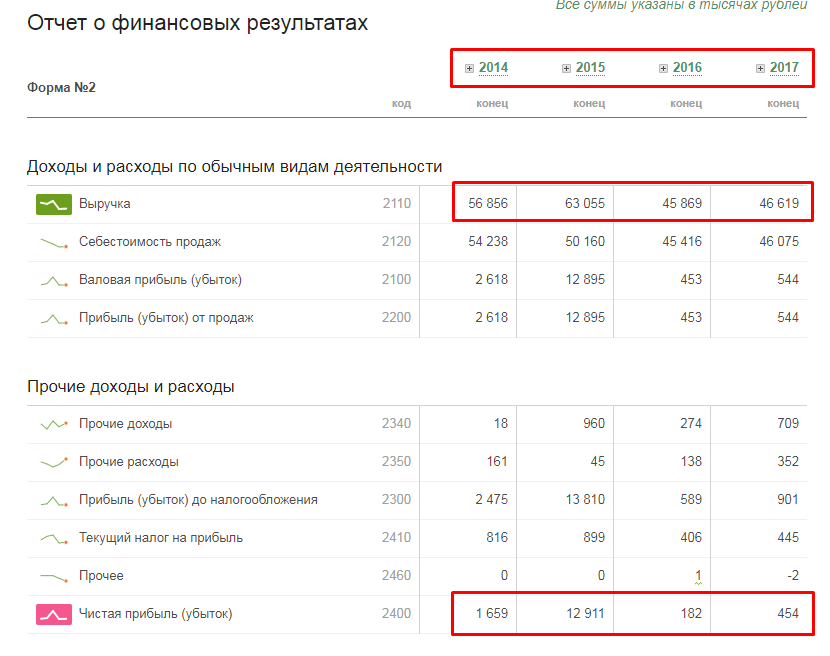Click the 2015 revenue value 63 055
The height and width of the screenshot is (656, 830).
585,204
